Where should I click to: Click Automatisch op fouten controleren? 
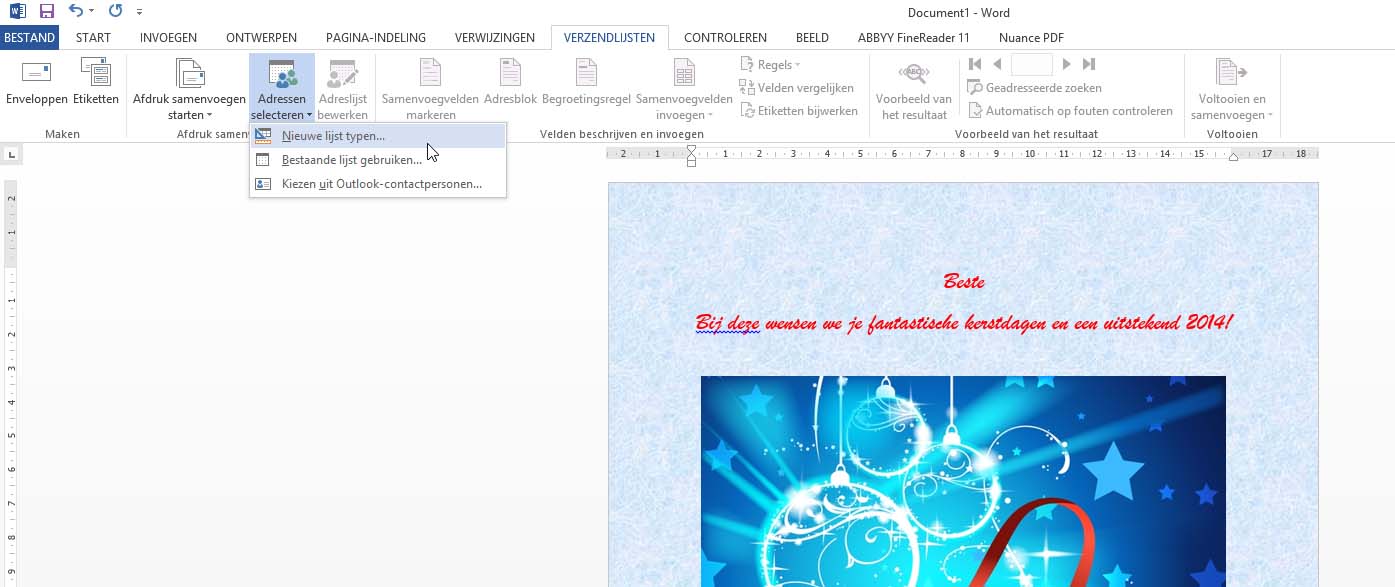point(1070,111)
